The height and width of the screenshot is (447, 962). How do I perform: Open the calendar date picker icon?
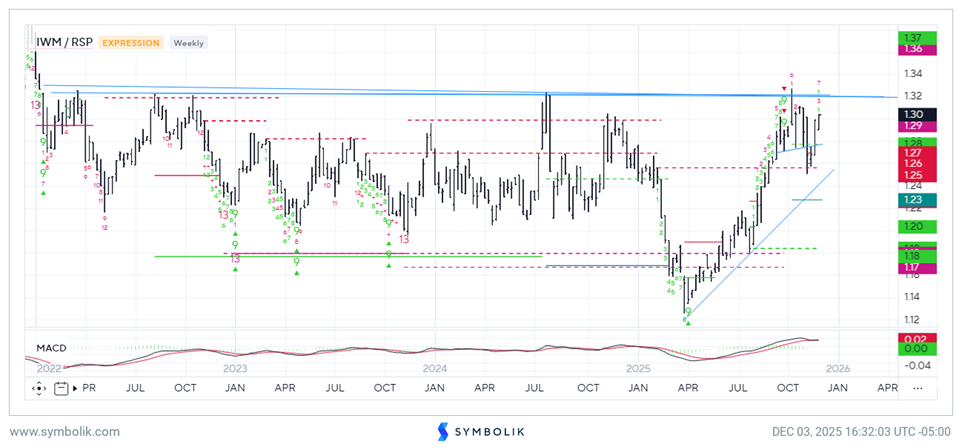(63, 387)
